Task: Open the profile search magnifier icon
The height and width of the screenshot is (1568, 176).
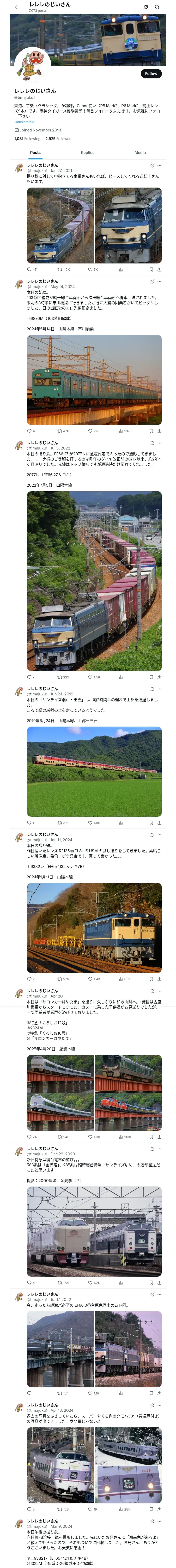Action: (x=157, y=7)
